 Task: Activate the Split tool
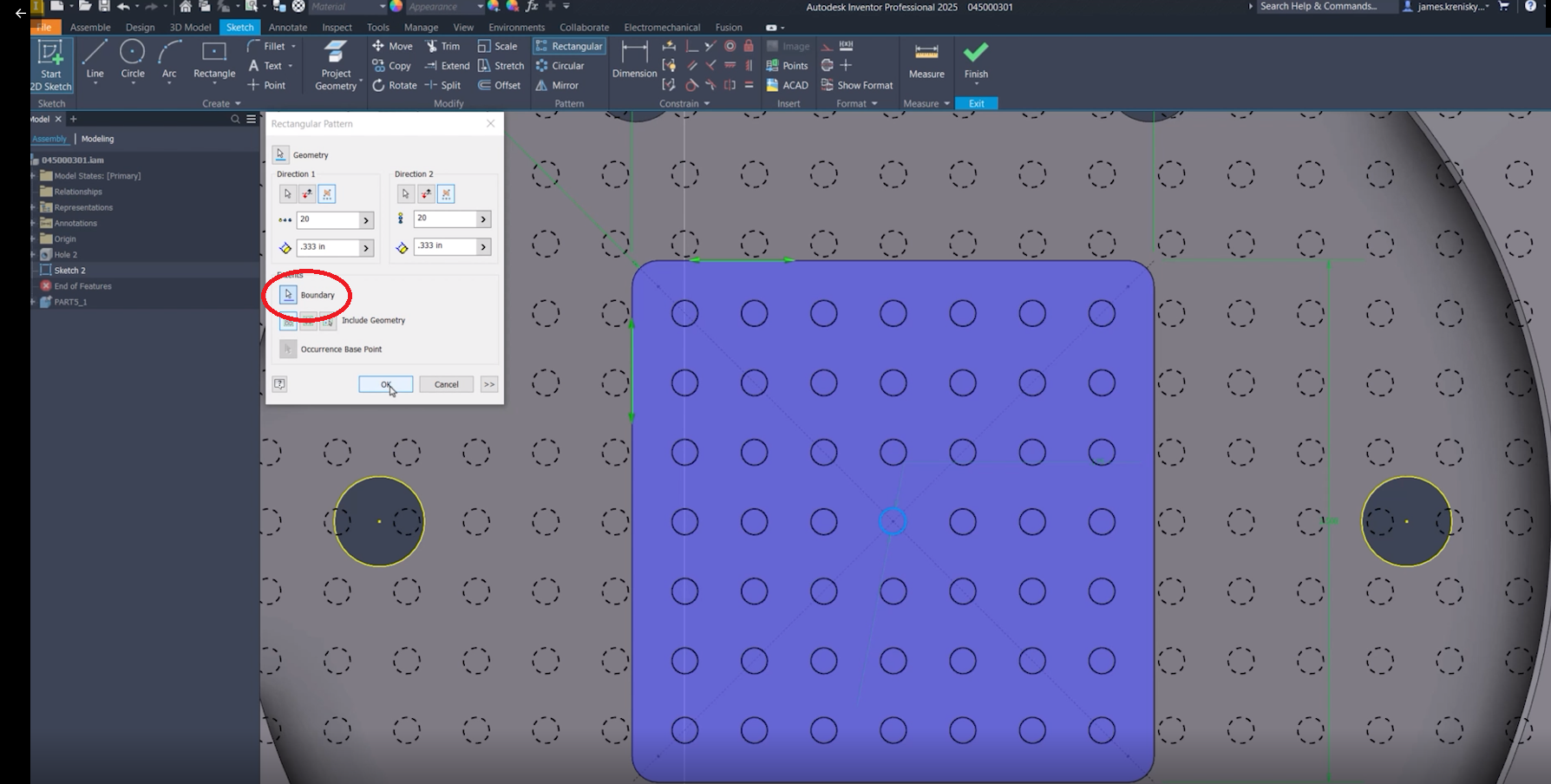pos(442,85)
